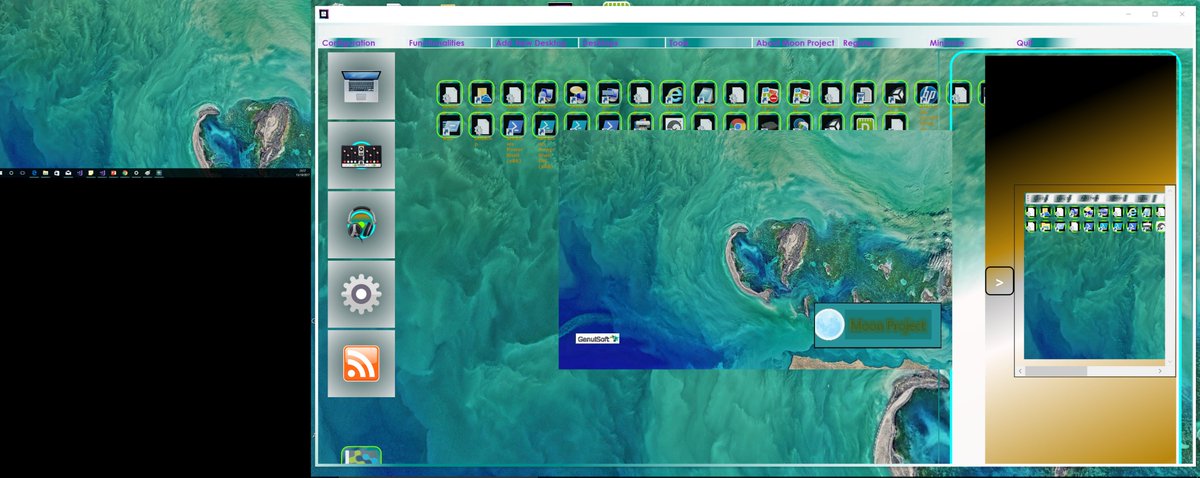Open the laptop icon in the sidebar
The height and width of the screenshot is (478, 1200).
coord(361,85)
